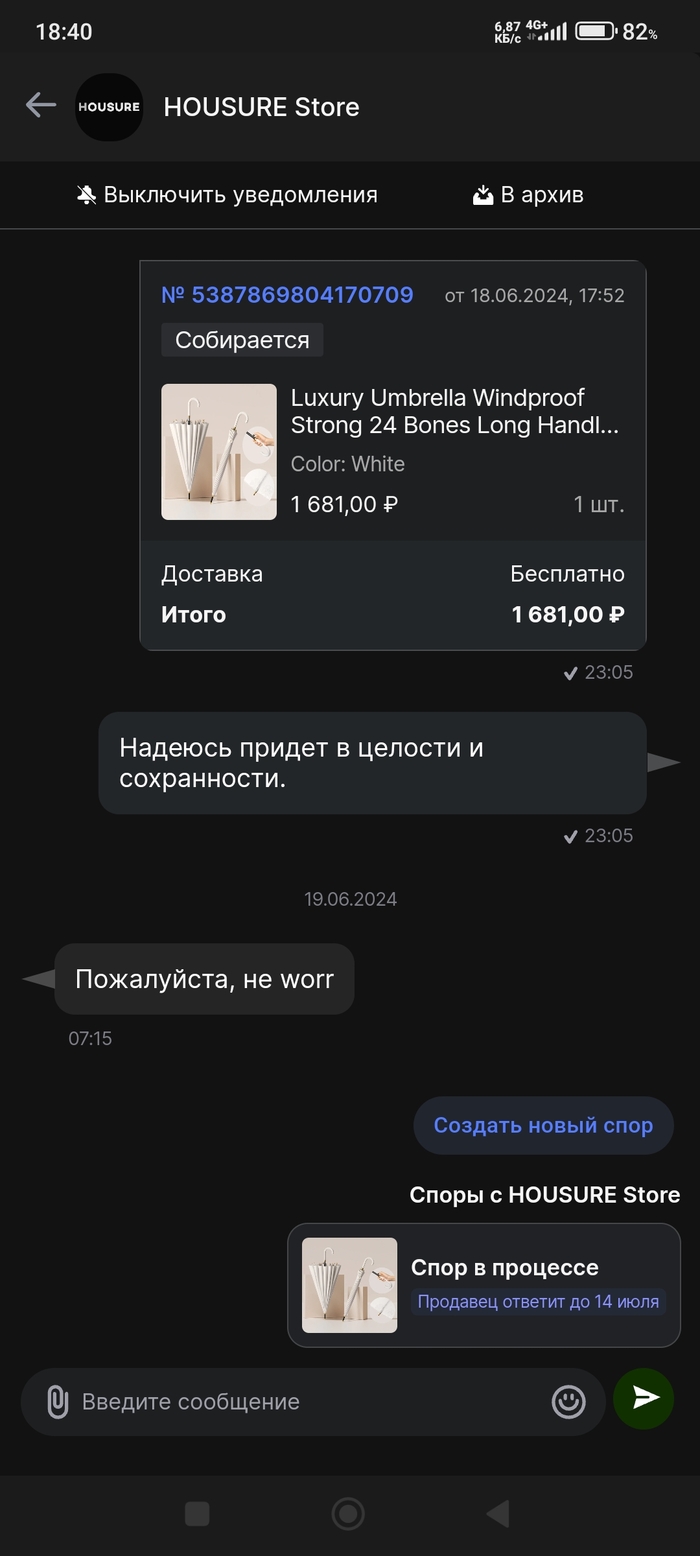Screen dimensions: 700x1556
Task: Tap the archive box icon
Action: tap(483, 195)
